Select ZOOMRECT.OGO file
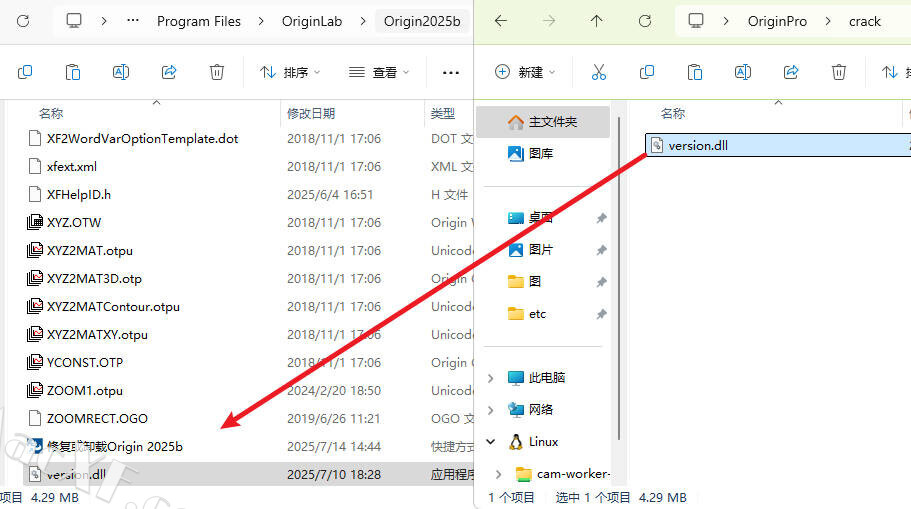The height and width of the screenshot is (509, 911). pyautogui.click(x=97, y=418)
